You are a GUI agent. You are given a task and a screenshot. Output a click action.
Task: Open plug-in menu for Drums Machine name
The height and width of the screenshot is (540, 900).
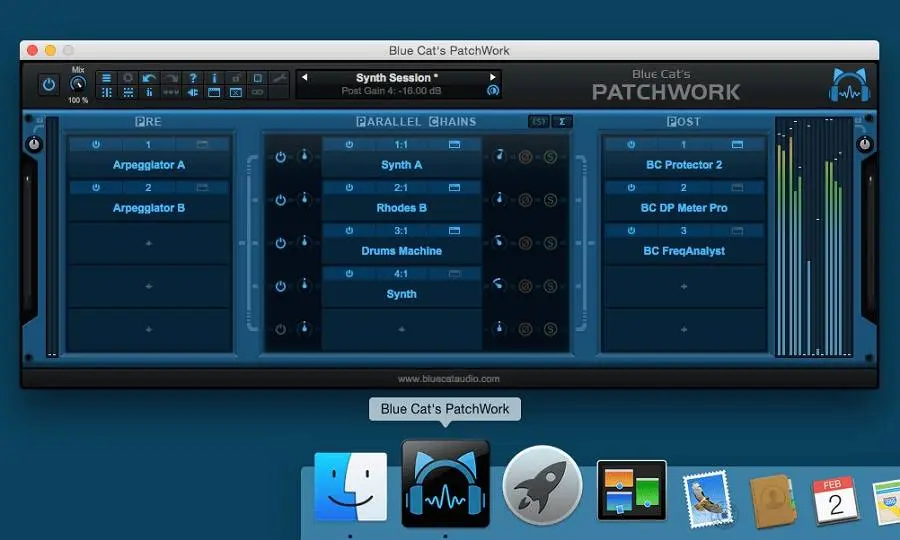[x=401, y=251]
